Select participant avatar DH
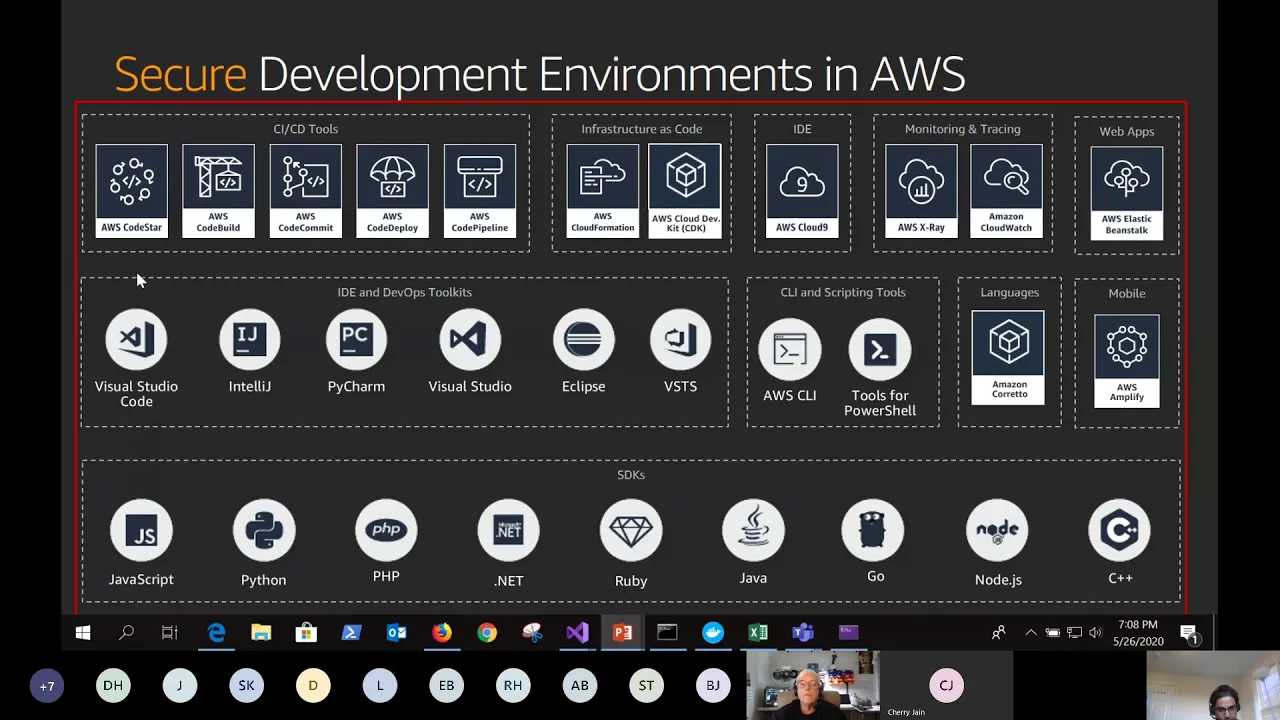Viewport: 1280px width, 720px height. (113, 686)
